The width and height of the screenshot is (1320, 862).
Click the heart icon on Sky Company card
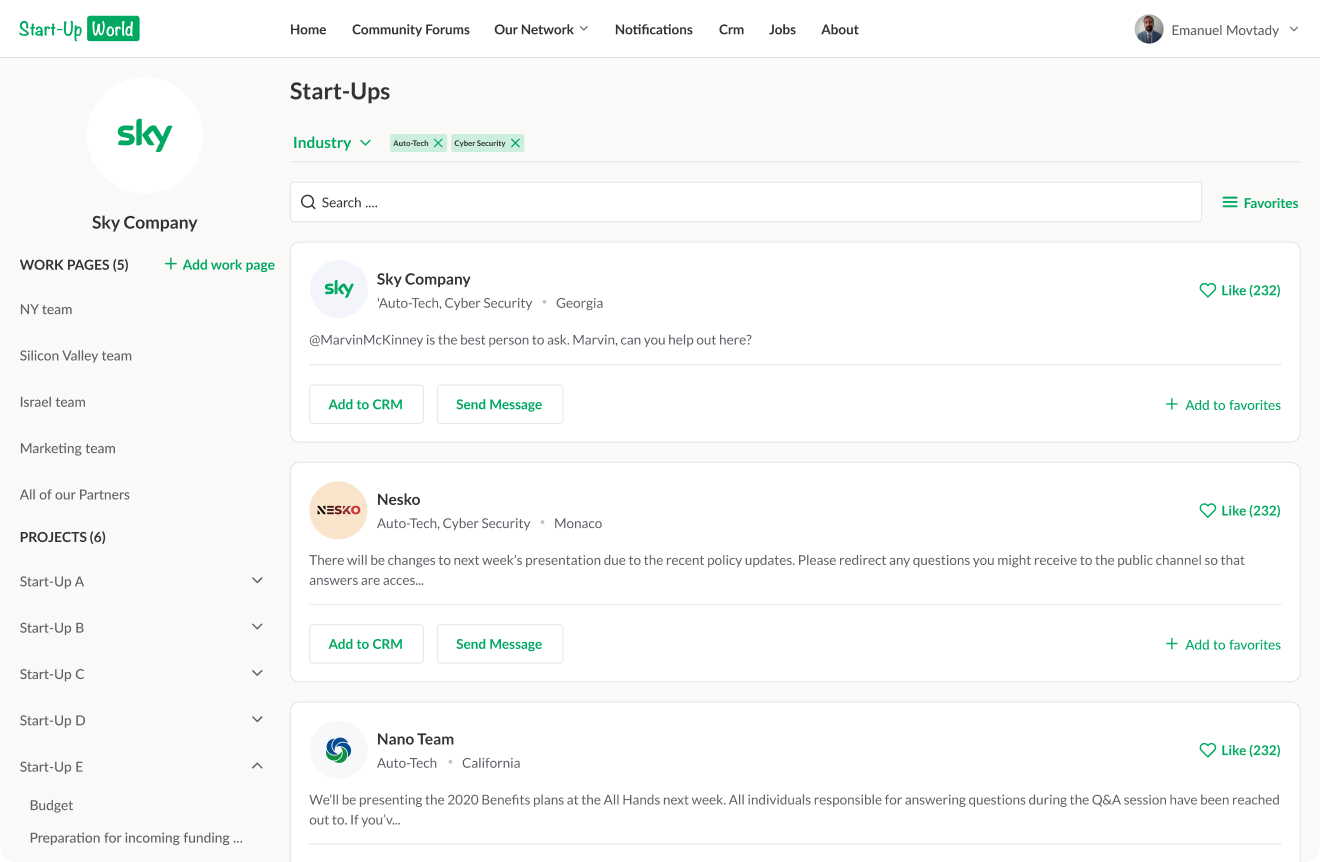coord(1207,290)
